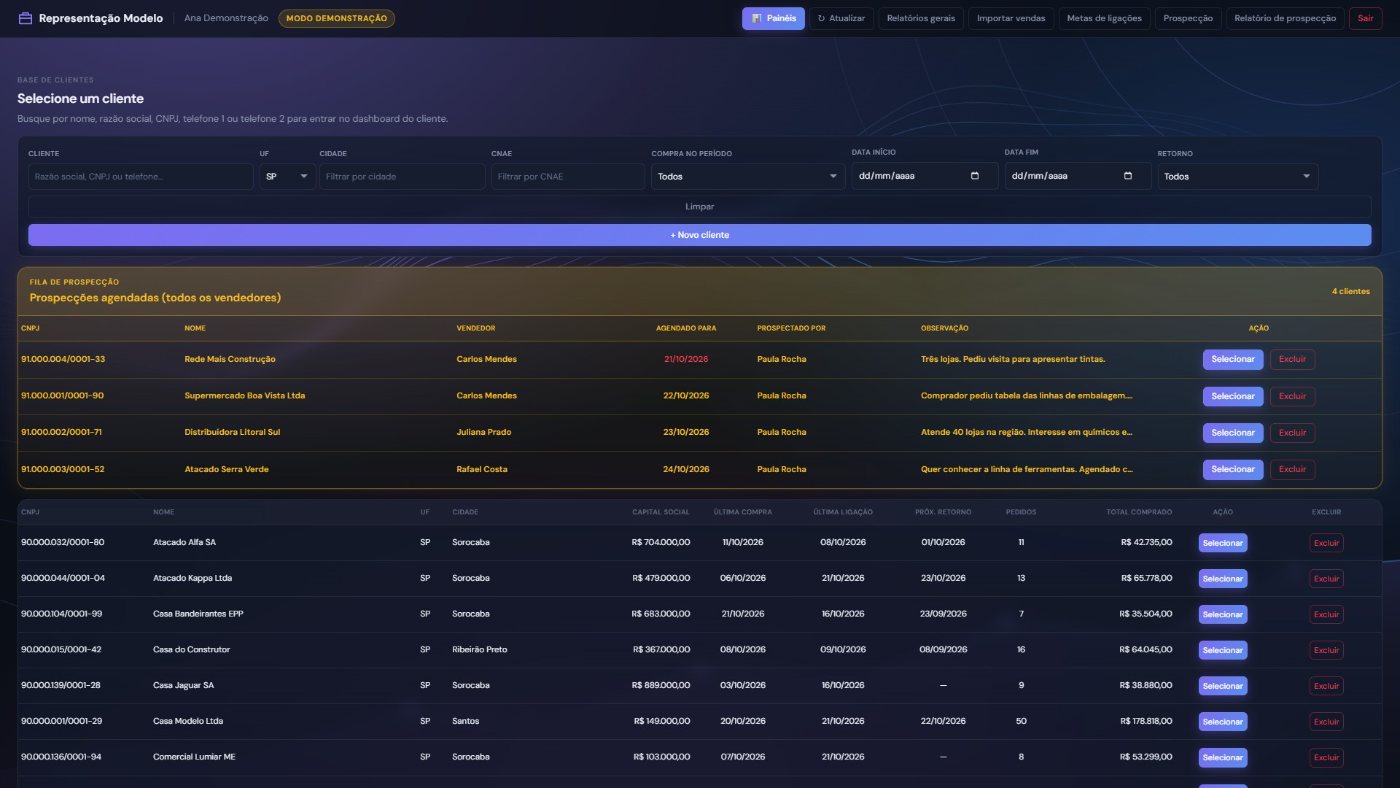Viewport: 1400px width, 788px height.
Task: Click the Ribeirão Preto city cell
Action: point(480,650)
